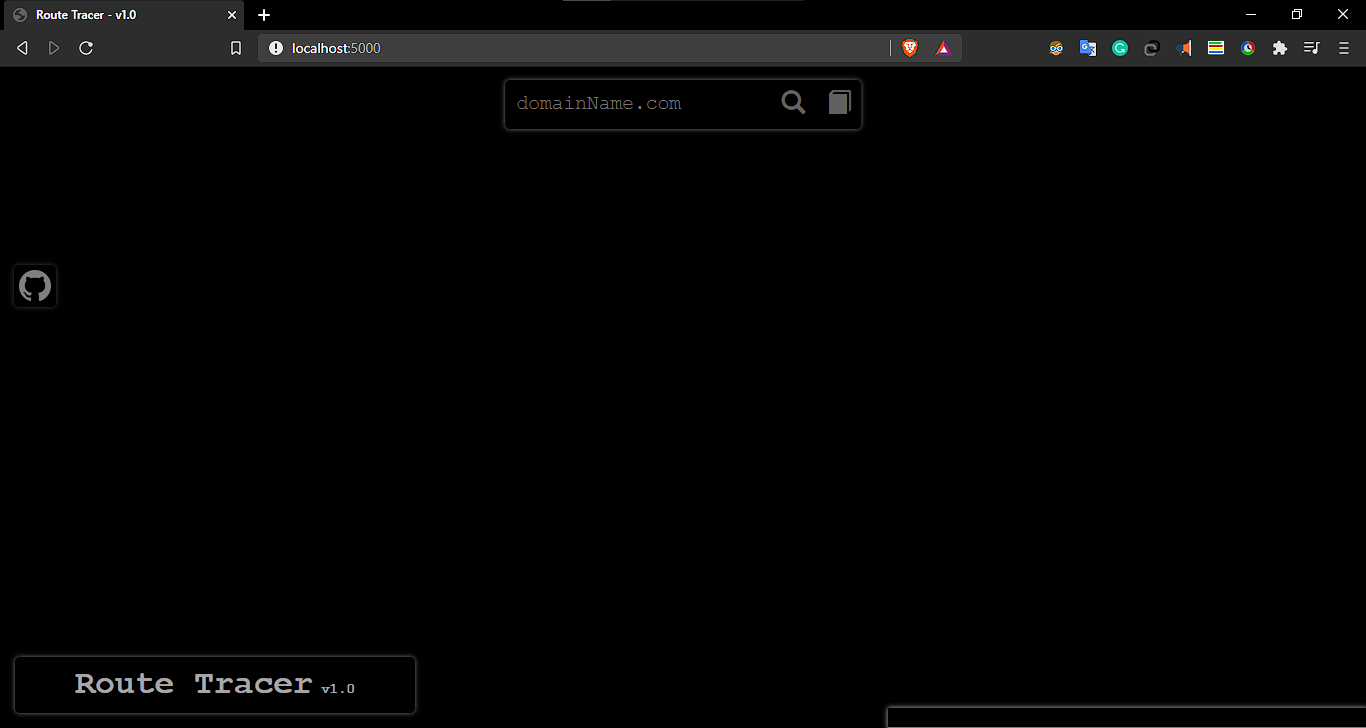Image resolution: width=1366 pixels, height=728 pixels.
Task: Click the megaphone extension icon
Action: (1184, 48)
